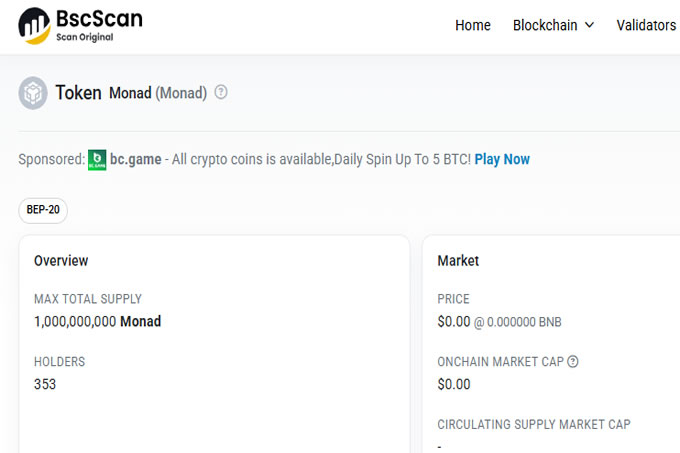Open the Home menu item
The height and width of the screenshot is (453, 680).
[473, 25]
